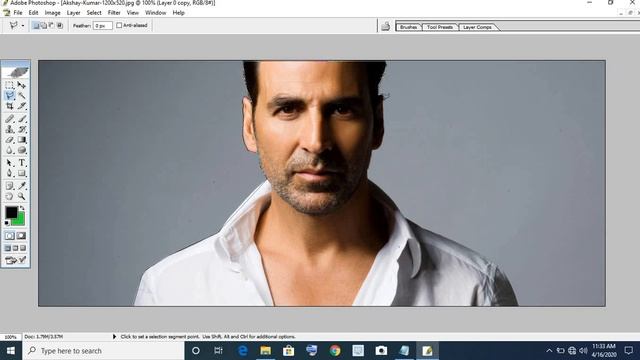Select the Path Selection tool
This screenshot has height=360, width=640.
pyautogui.click(x=10, y=163)
